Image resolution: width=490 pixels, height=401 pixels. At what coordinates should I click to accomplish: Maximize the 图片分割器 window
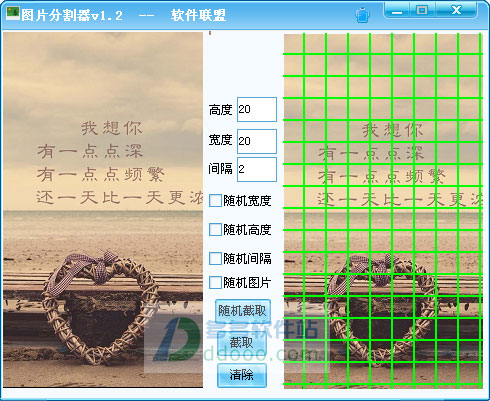tap(422, 10)
